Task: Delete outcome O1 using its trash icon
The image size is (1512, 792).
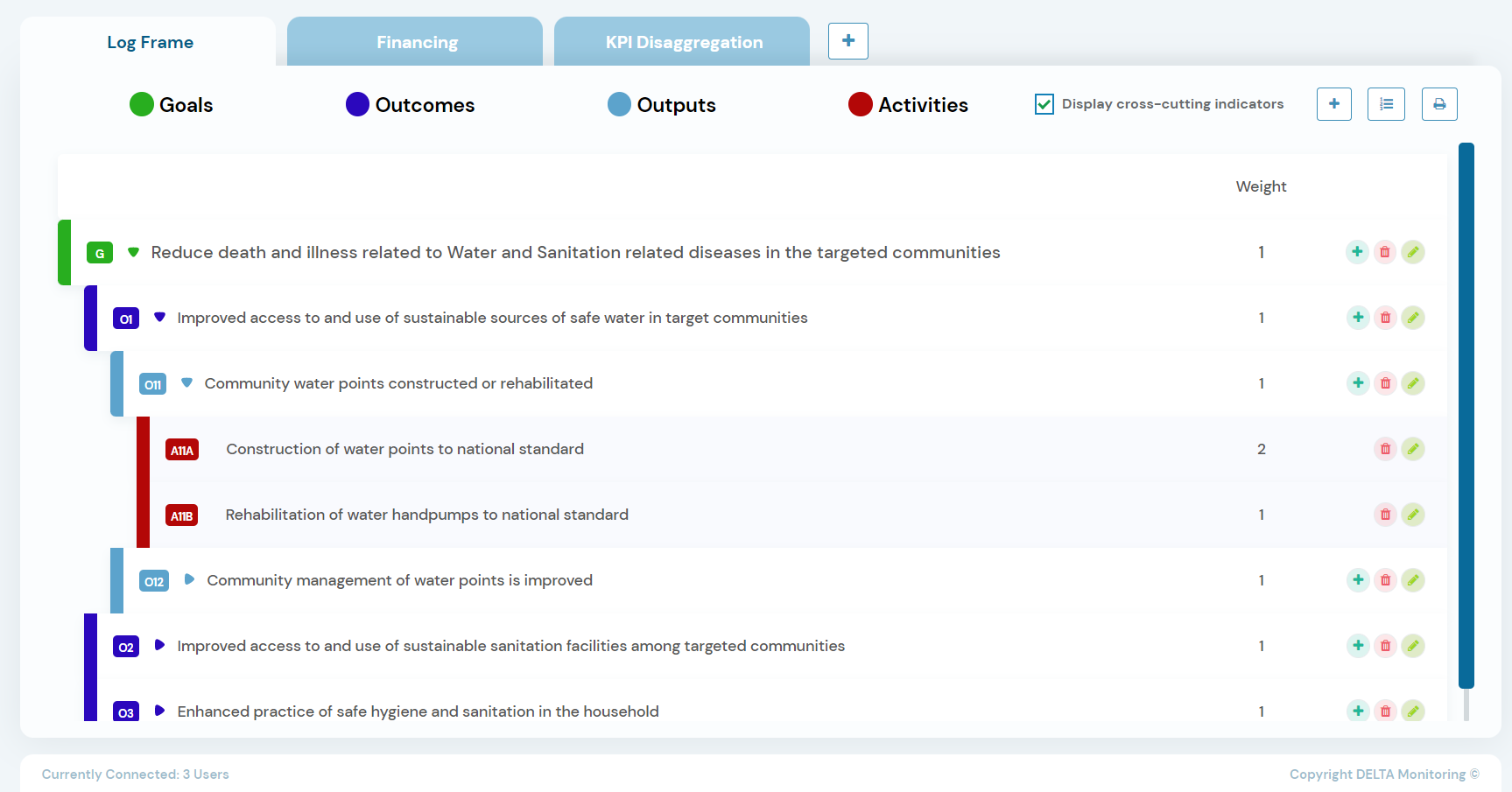Action: tap(1385, 318)
